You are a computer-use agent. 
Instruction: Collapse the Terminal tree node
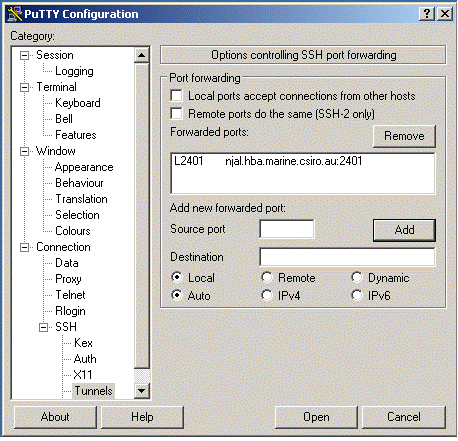[24, 87]
